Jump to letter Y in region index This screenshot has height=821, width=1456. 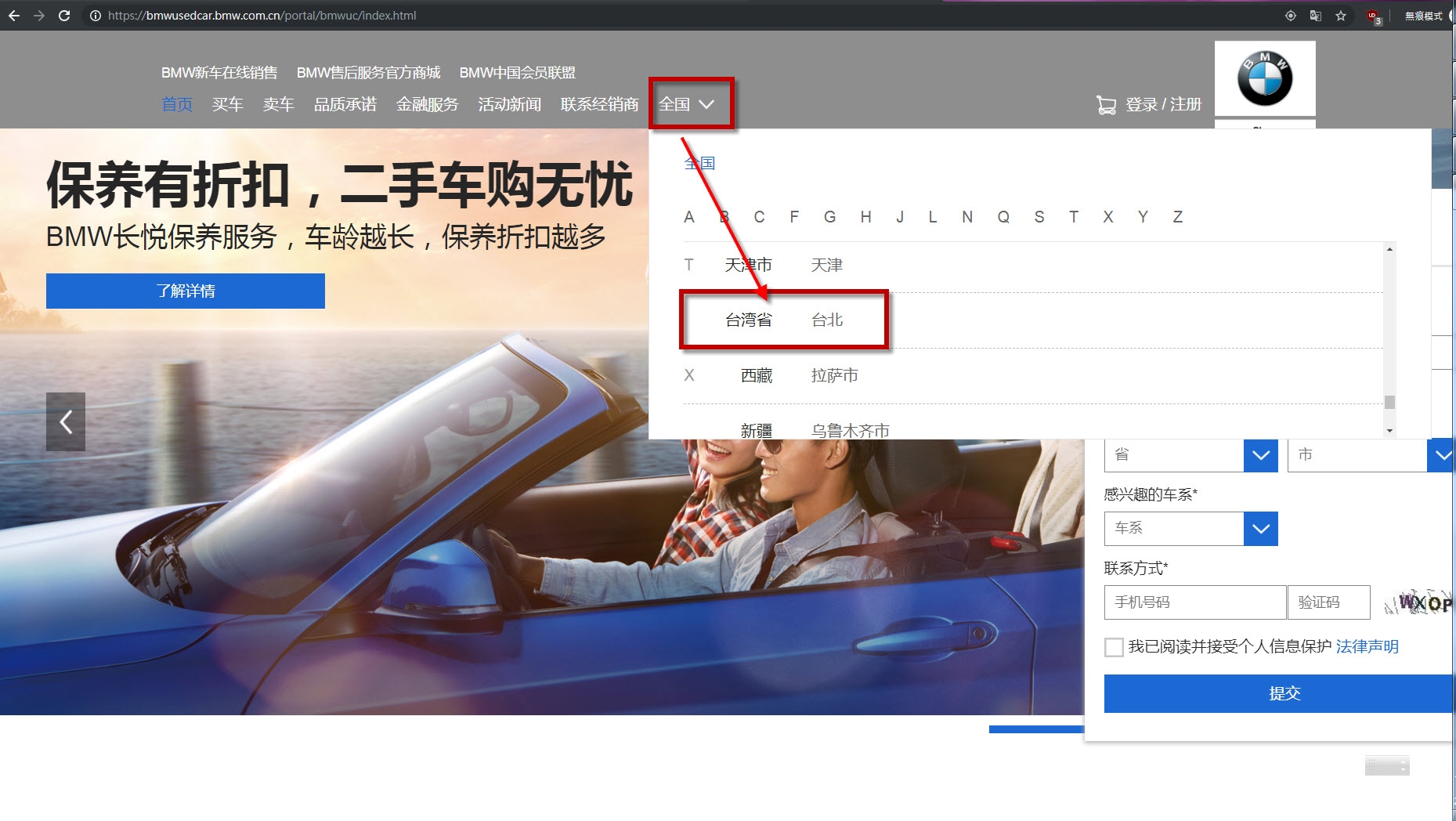point(1143,217)
